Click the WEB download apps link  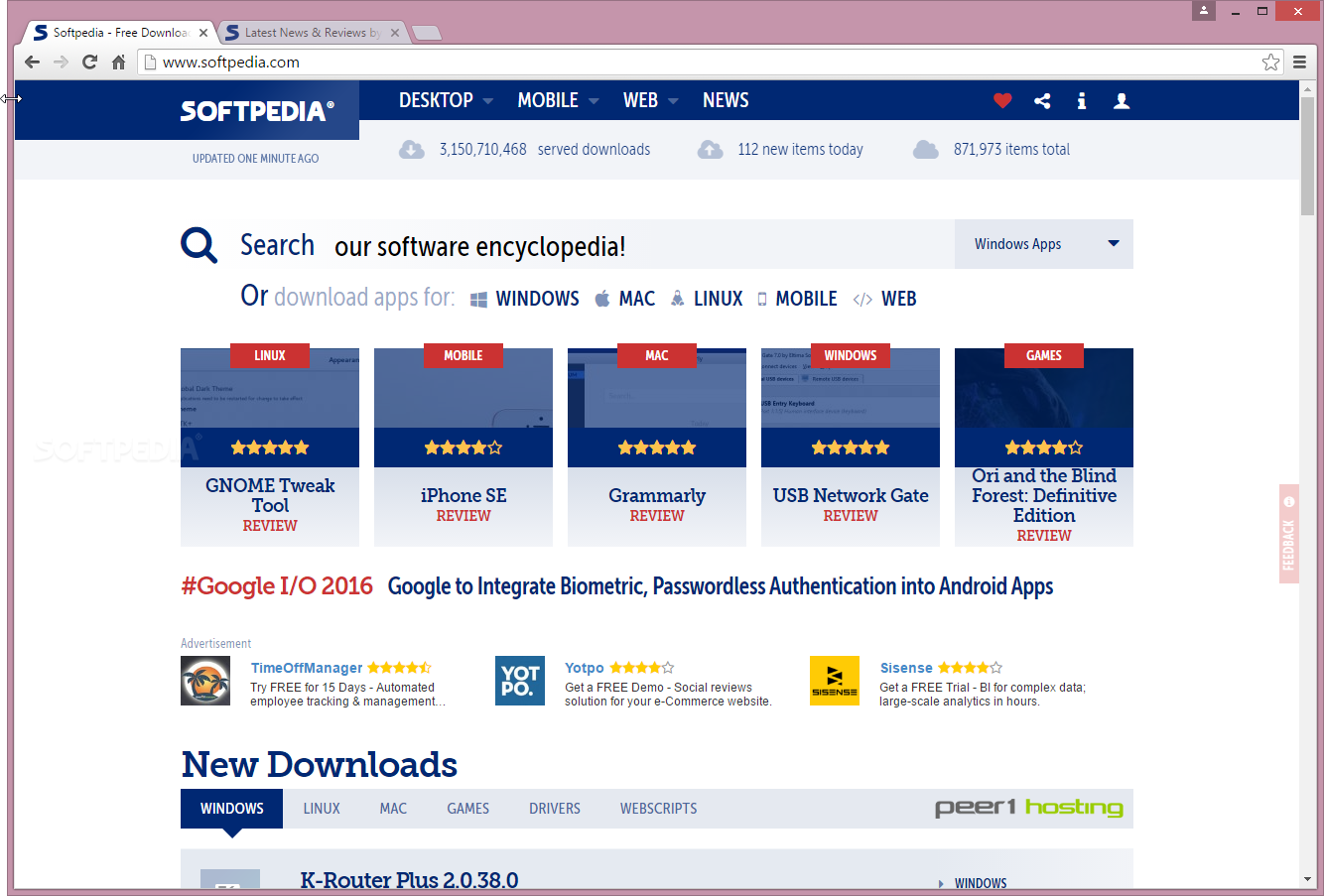[x=899, y=299]
